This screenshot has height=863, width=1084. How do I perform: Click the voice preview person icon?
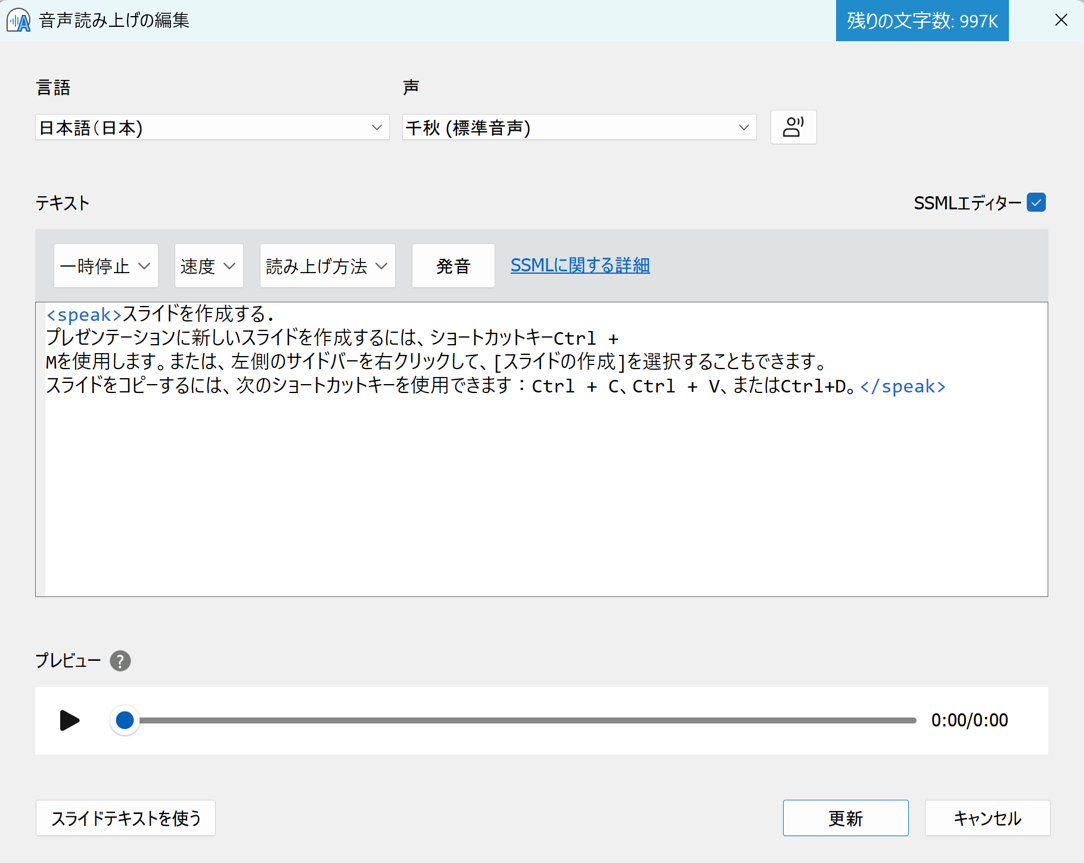pos(793,127)
